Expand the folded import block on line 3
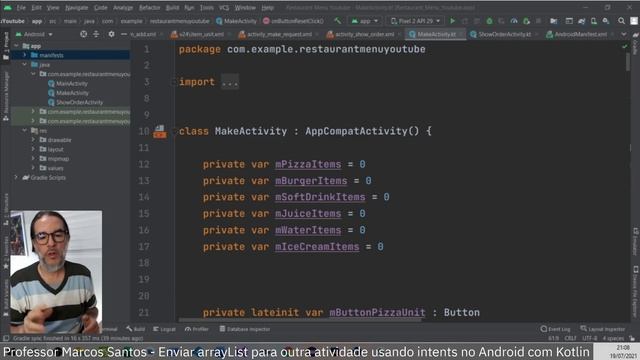This screenshot has height=360, width=640. [230, 82]
